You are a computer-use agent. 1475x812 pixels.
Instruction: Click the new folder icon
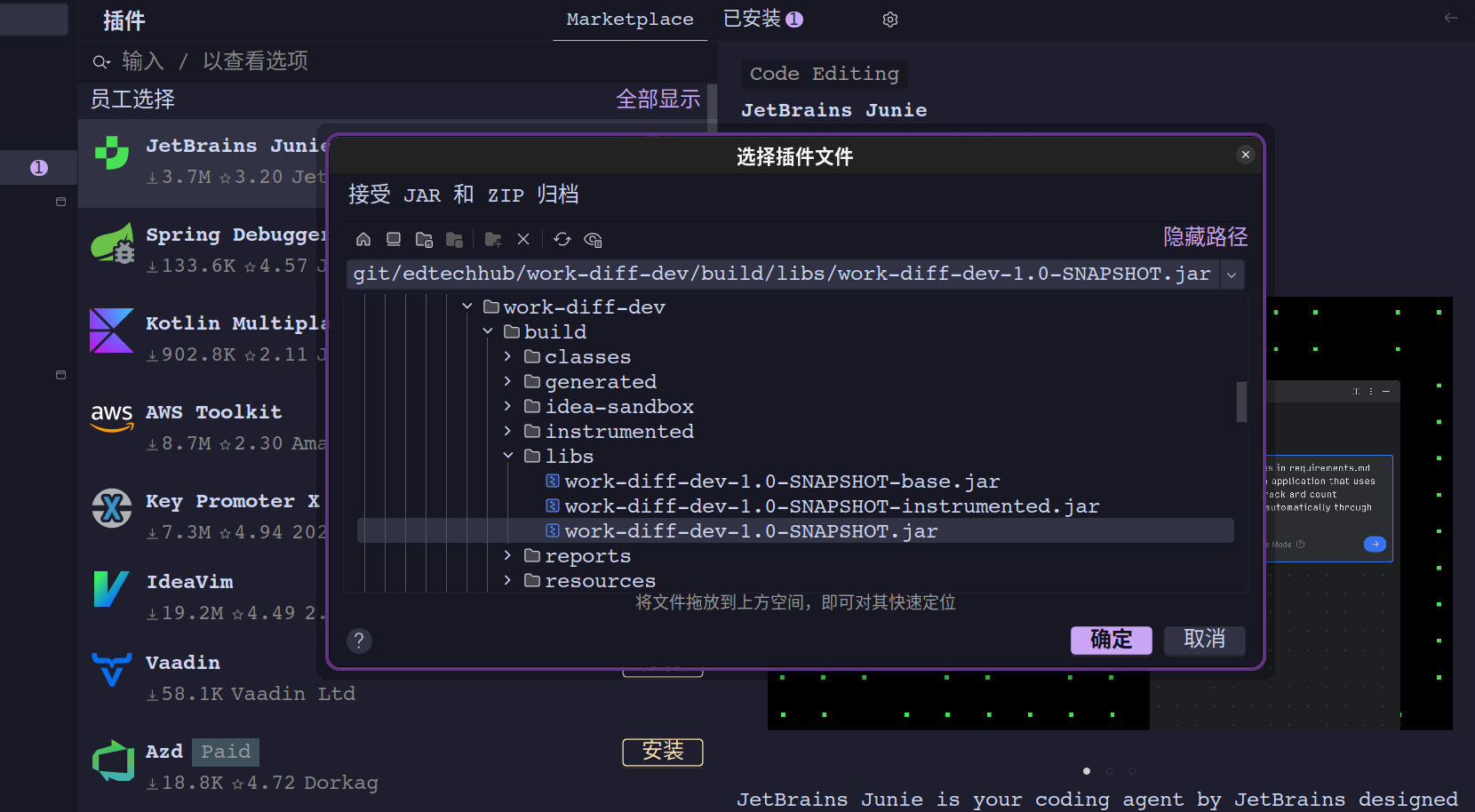(493, 239)
